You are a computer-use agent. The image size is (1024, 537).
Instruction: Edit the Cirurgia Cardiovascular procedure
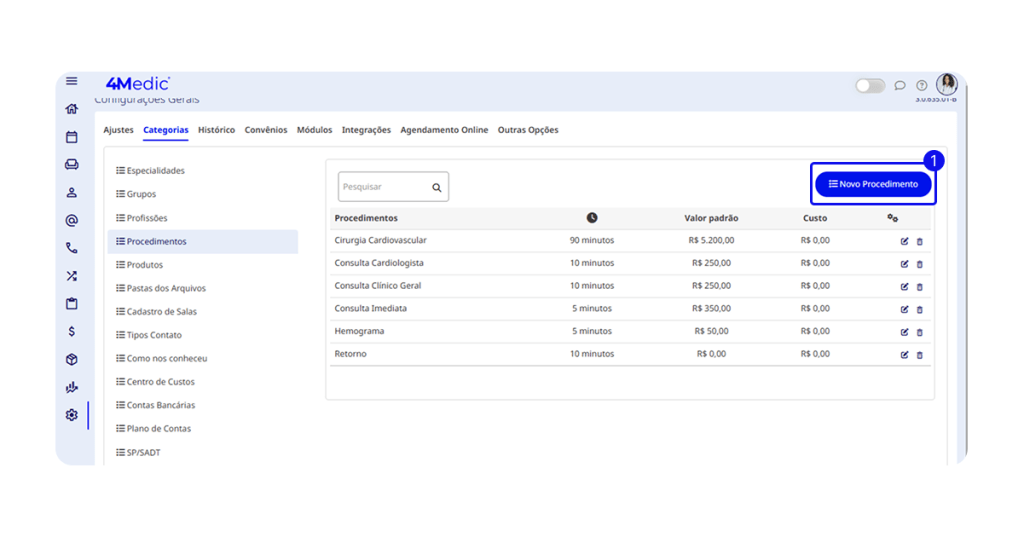[904, 241]
